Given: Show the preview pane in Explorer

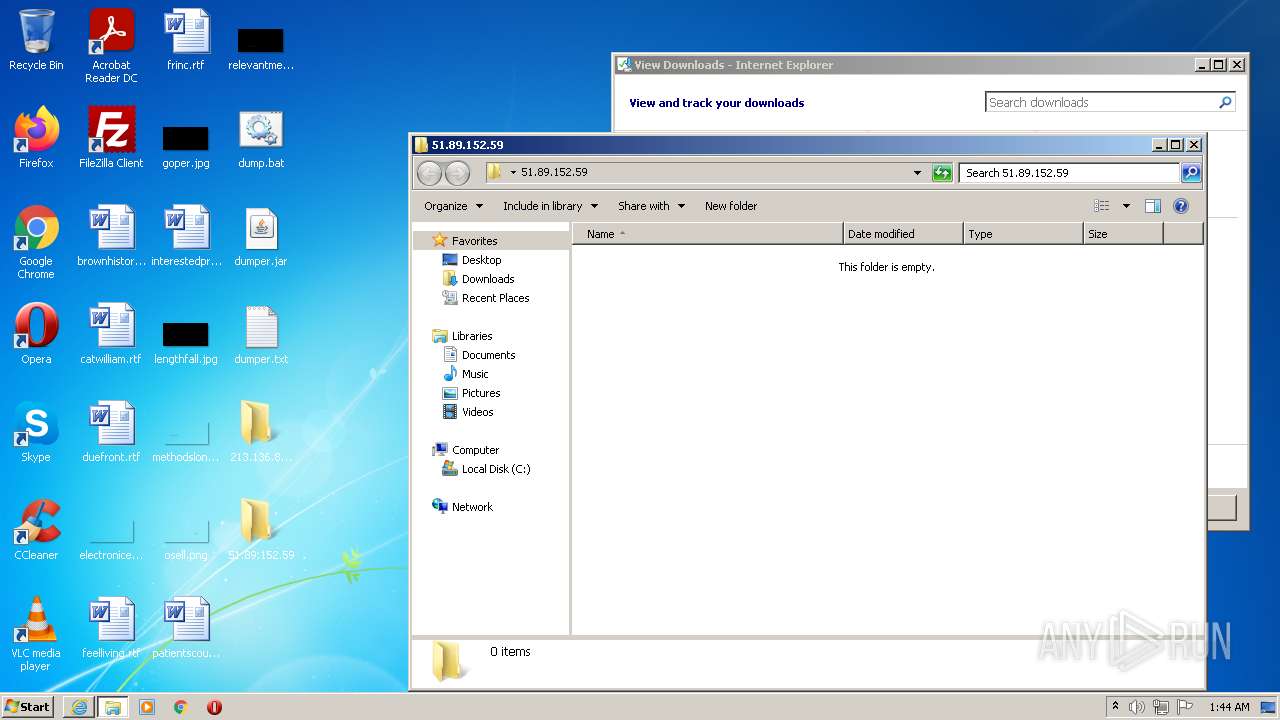Looking at the screenshot, I should click(x=1153, y=206).
